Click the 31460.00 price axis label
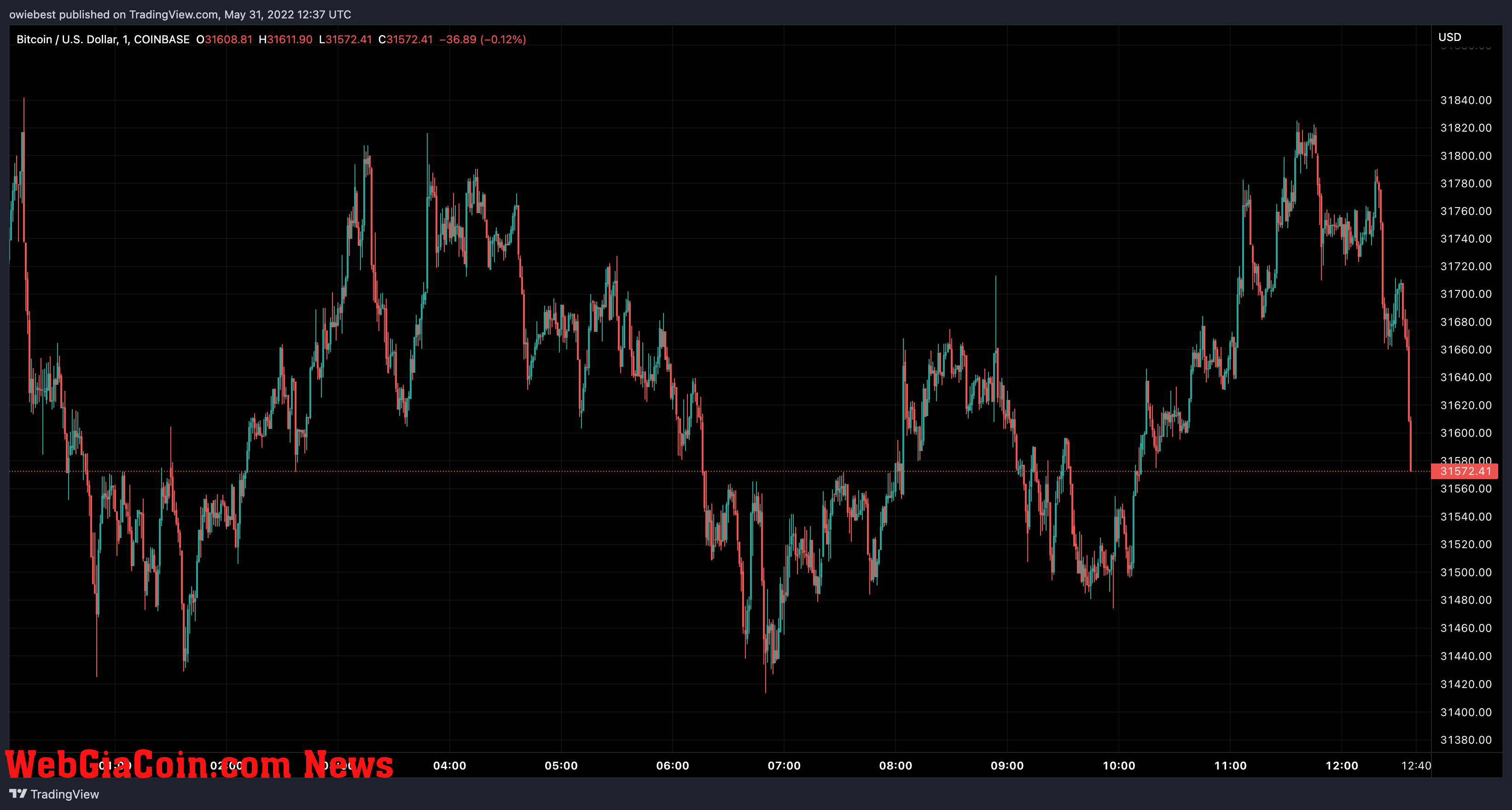 1465,628
